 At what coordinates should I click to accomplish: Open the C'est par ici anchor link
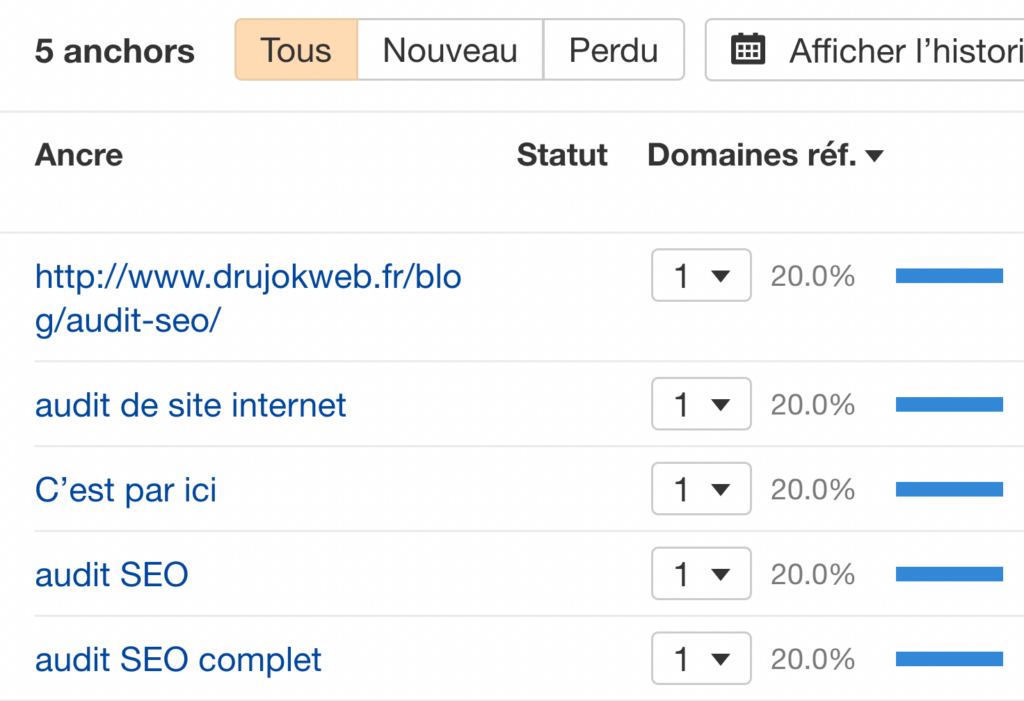[x=125, y=490]
